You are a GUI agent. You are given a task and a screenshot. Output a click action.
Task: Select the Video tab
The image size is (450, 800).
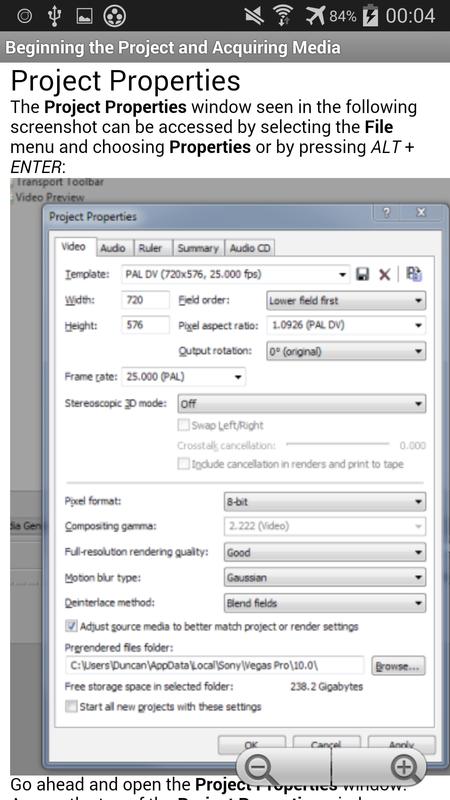pos(74,247)
